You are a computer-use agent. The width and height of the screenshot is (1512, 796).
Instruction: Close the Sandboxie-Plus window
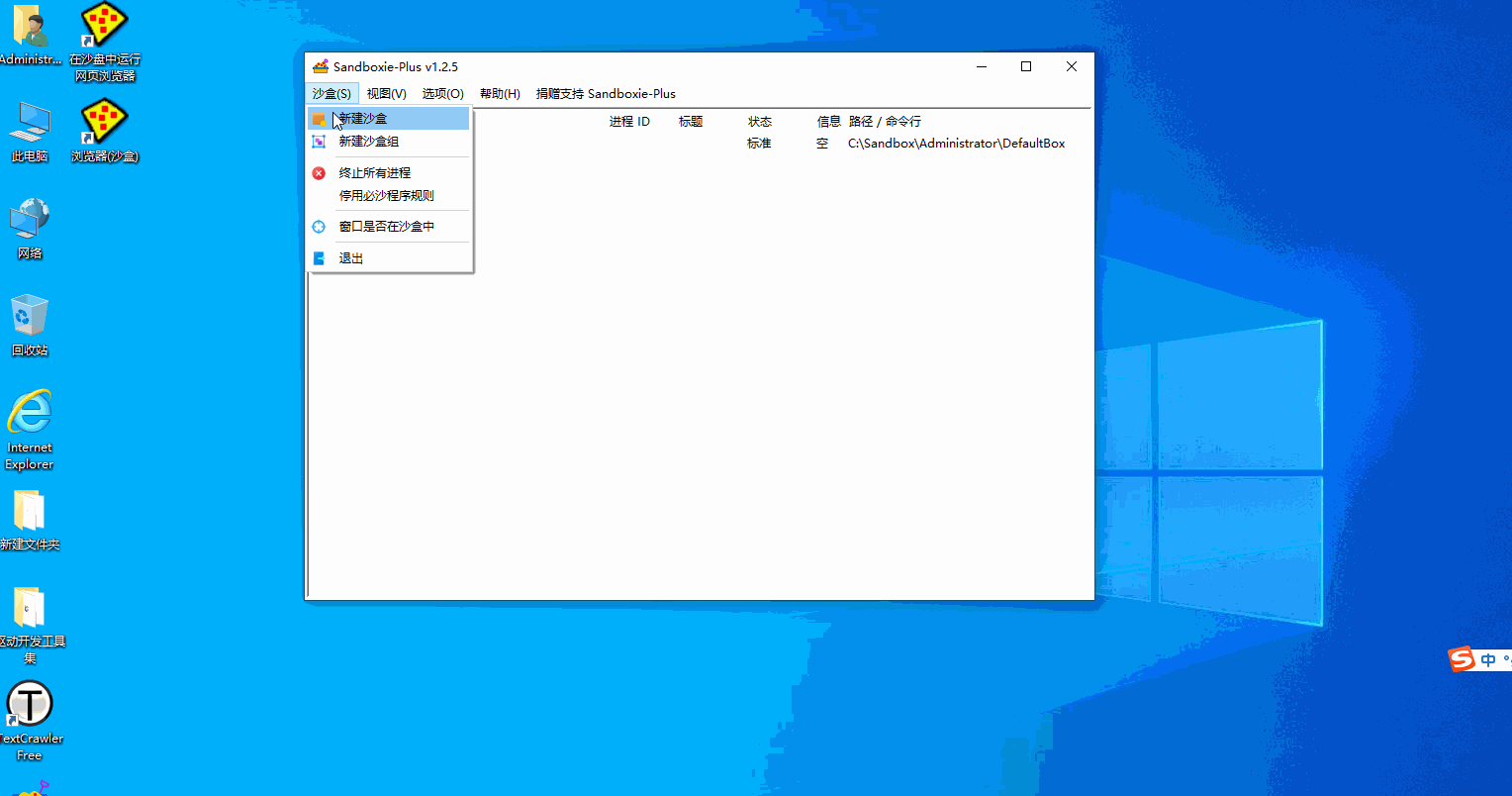click(x=1072, y=66)
